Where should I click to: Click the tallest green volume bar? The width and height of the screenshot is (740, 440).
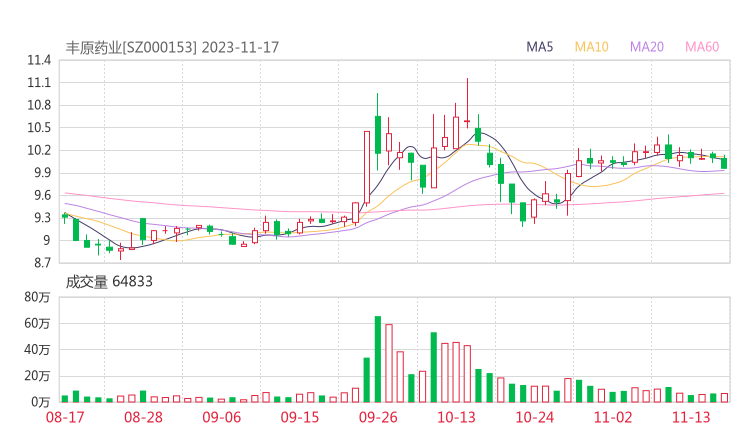pos(378,359)
